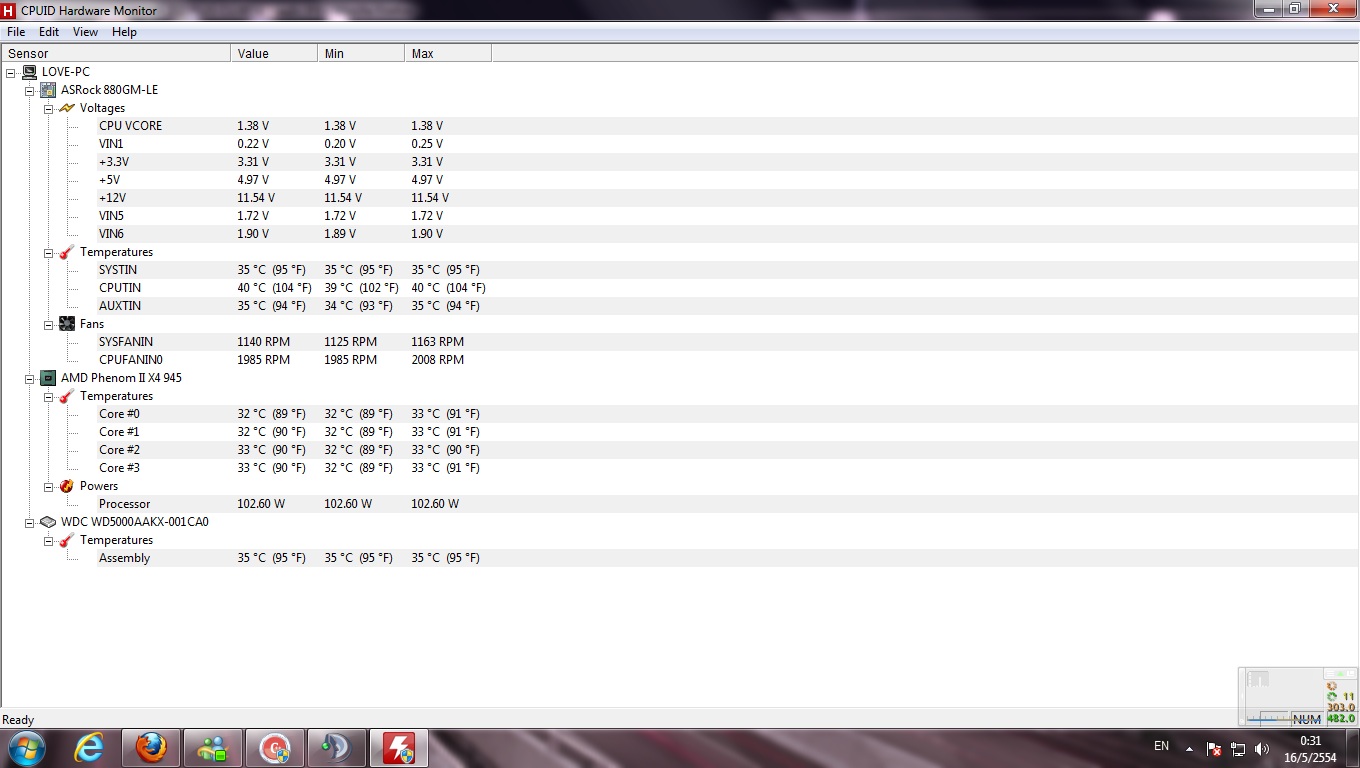Open the View menu
The image size is (1360, 768).
[x=85, y=32]
